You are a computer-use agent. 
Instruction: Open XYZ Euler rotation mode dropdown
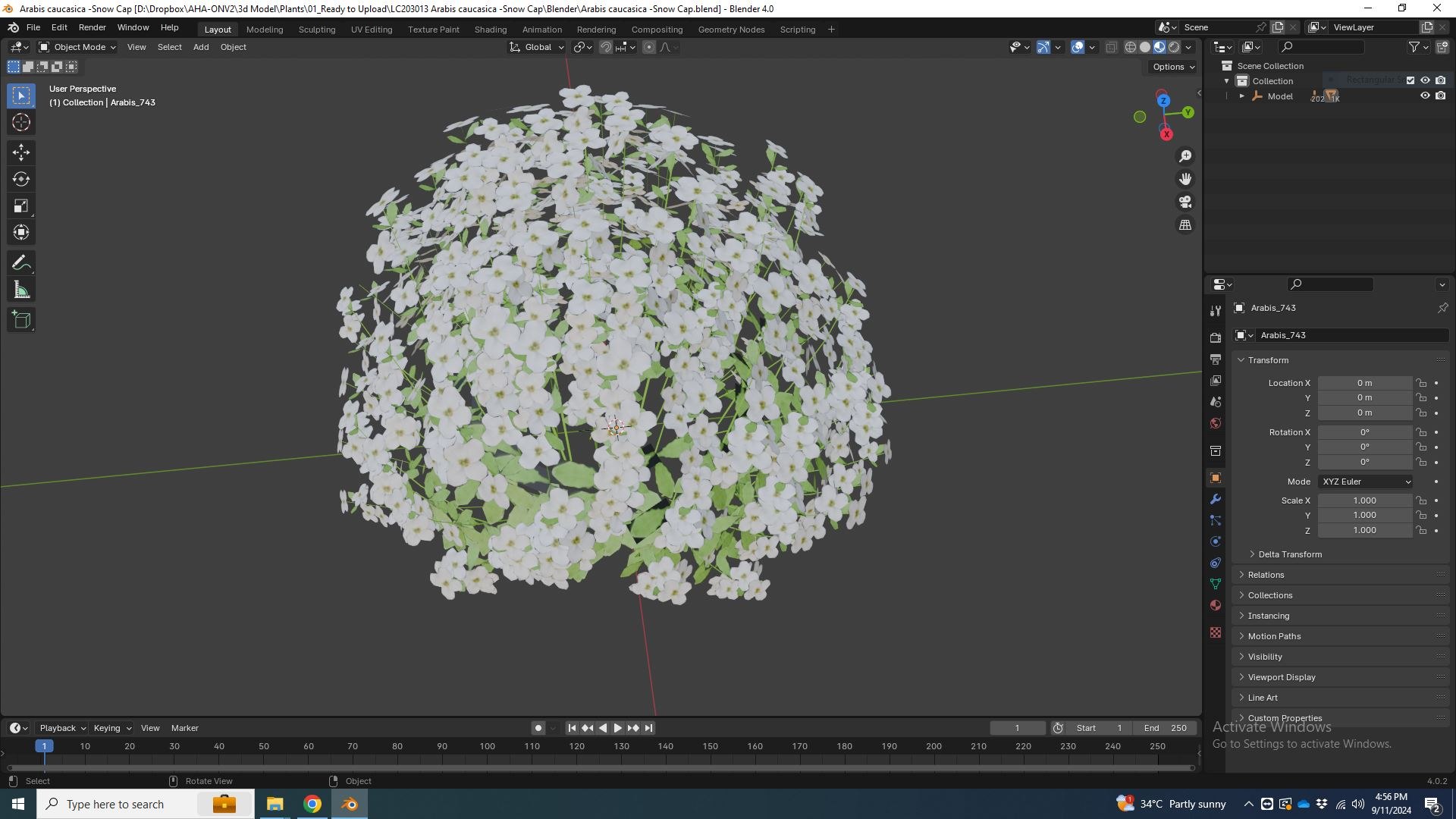pyautogui.click(x=1366, y=482)
